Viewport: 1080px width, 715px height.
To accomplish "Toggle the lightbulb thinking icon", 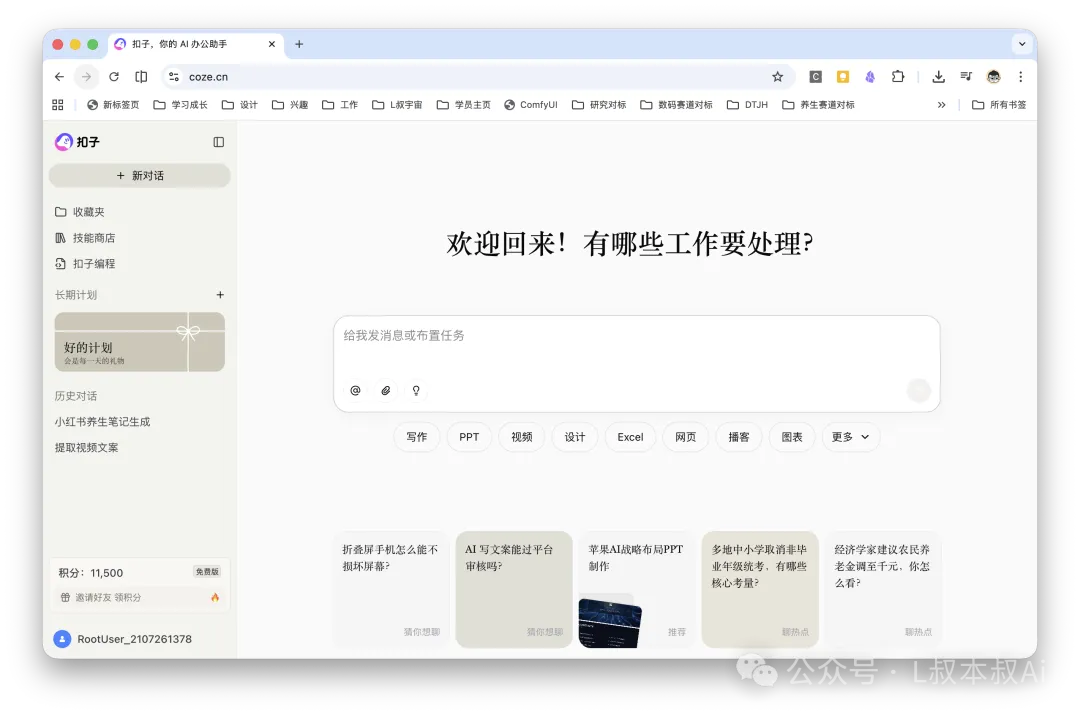I will [x=416, y=391].
